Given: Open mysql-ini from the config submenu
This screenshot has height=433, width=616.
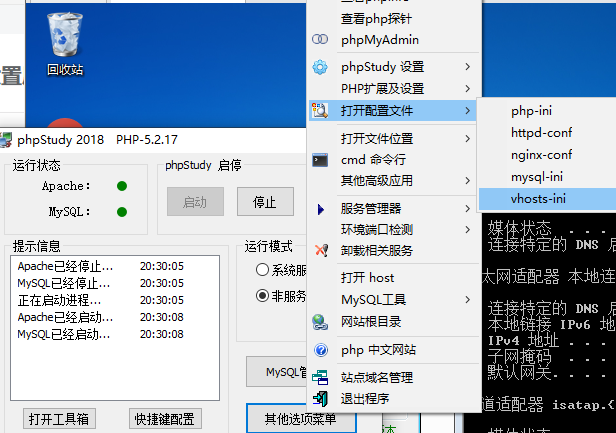Looking at the screenshot, I should tap(547, 177).
